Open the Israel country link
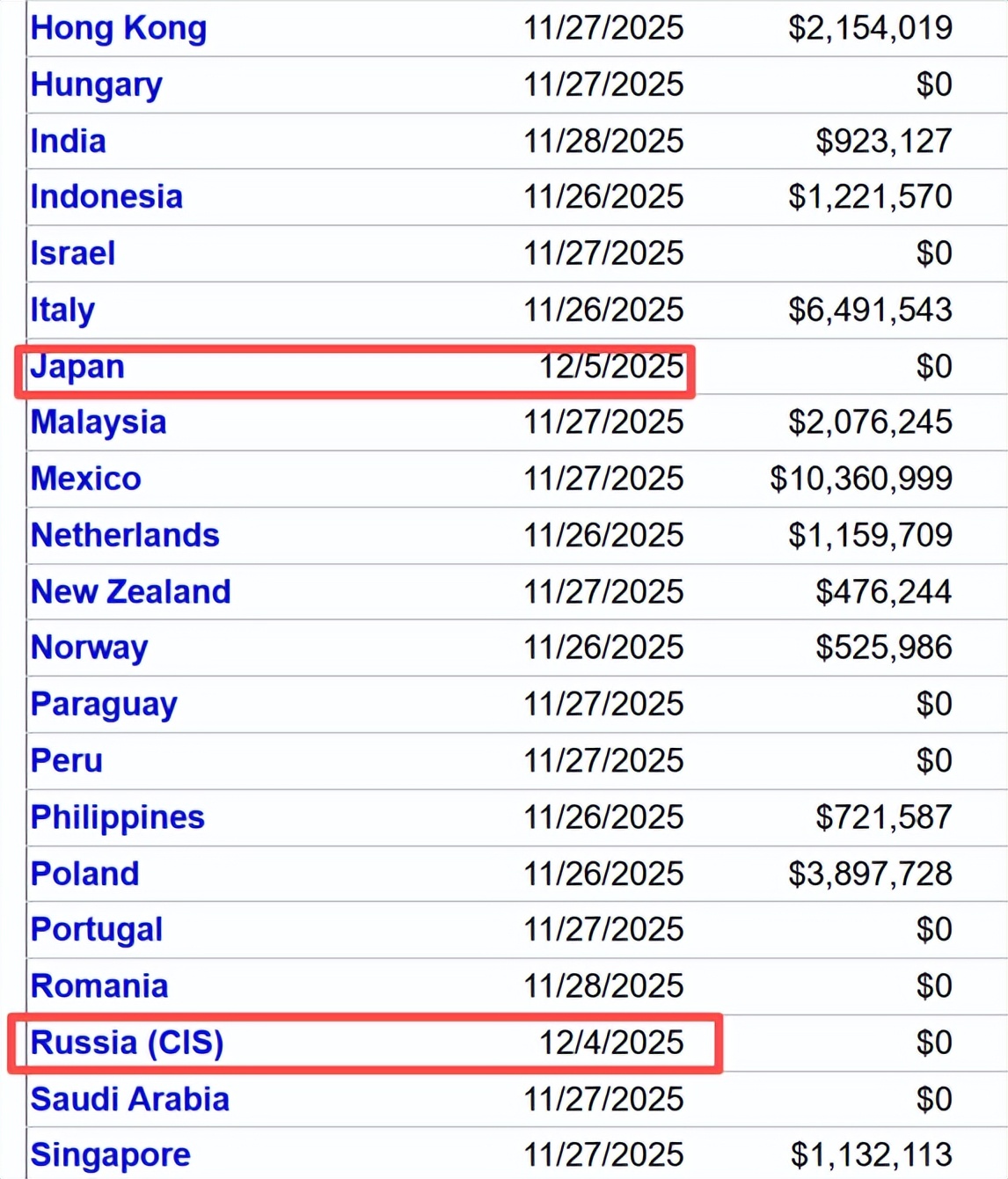Viewport: 1008px width, 1179px height. pos(73,253)
